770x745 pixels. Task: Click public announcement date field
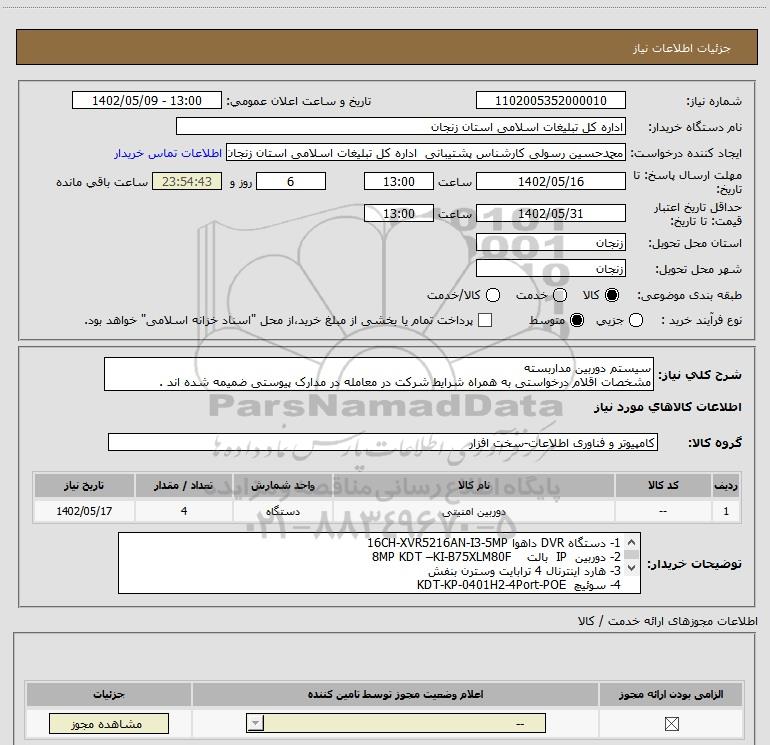click(x=147, y=100)
